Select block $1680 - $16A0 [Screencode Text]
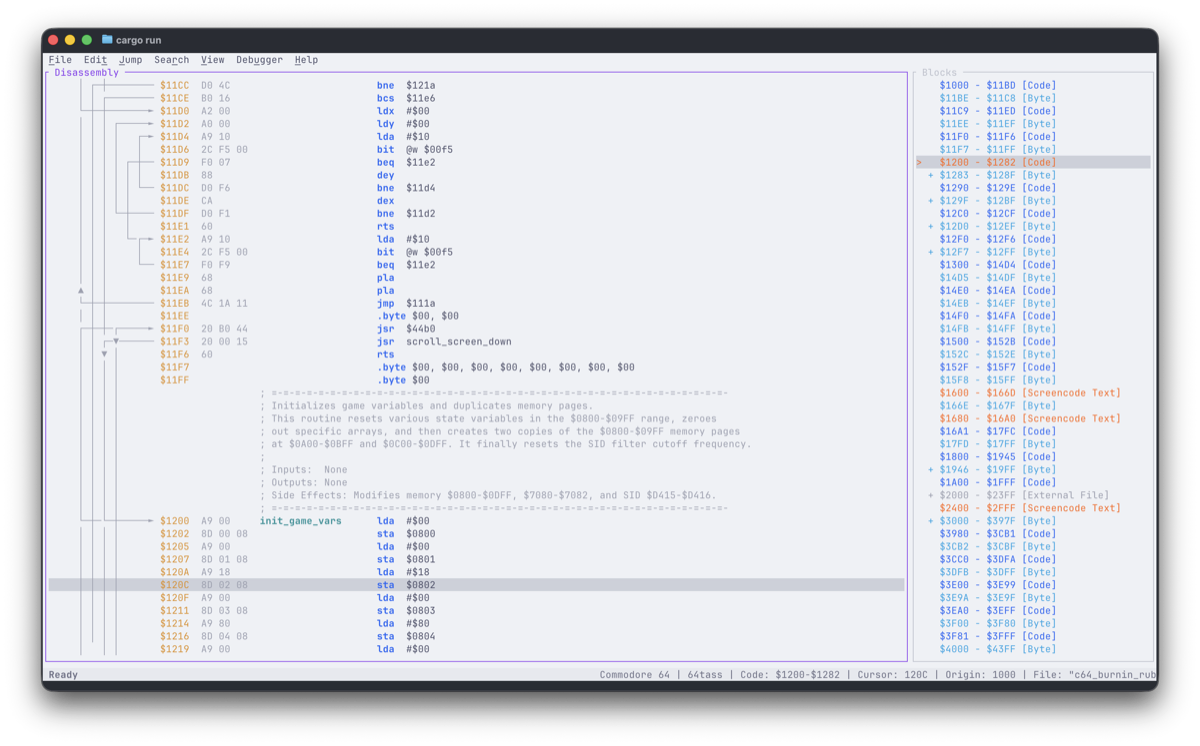Viewport: 1200px width, 746px height. [1030, 418]
